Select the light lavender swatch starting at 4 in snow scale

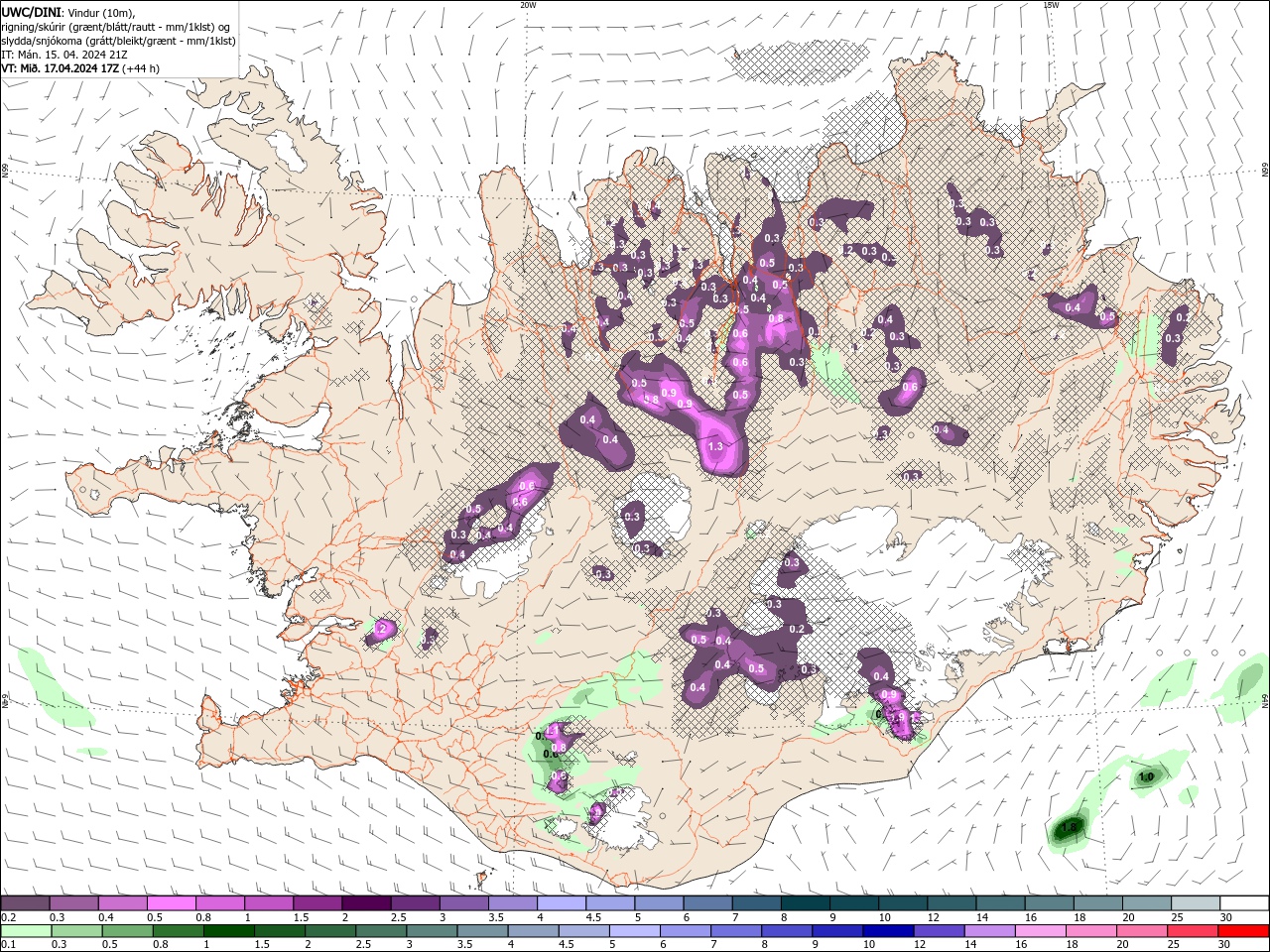point(562,903)
